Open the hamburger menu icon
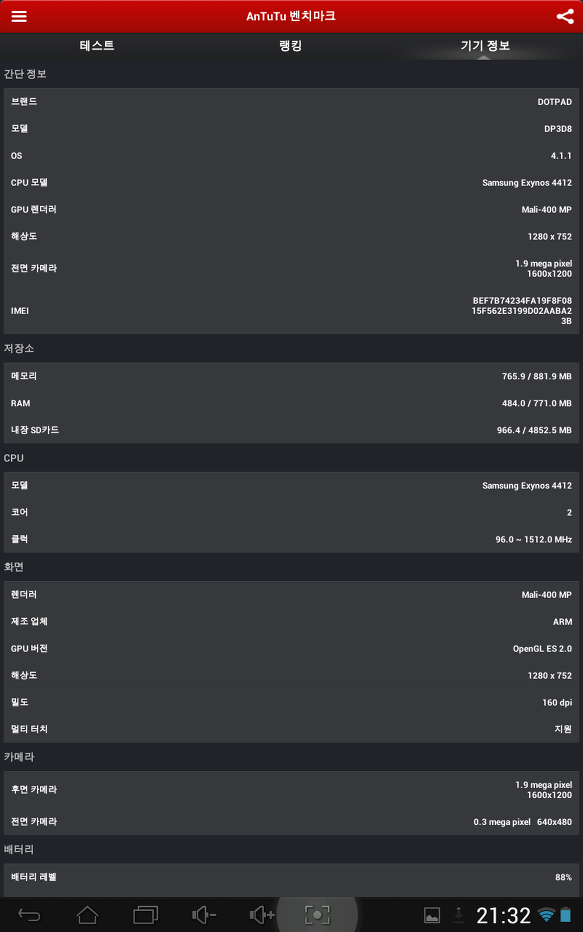This screenshot has width=583, height=932. pos(19,16)
